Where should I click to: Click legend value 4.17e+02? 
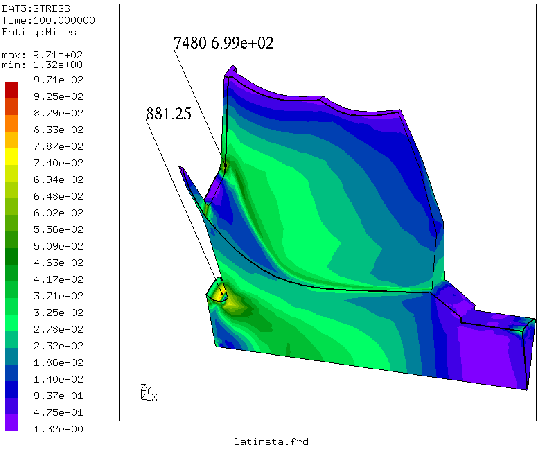point(58,279)
